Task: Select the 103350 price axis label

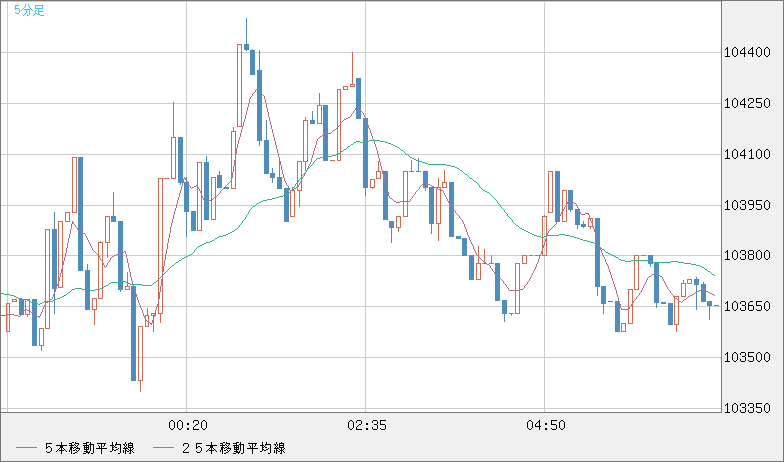Action: point(747,408)
